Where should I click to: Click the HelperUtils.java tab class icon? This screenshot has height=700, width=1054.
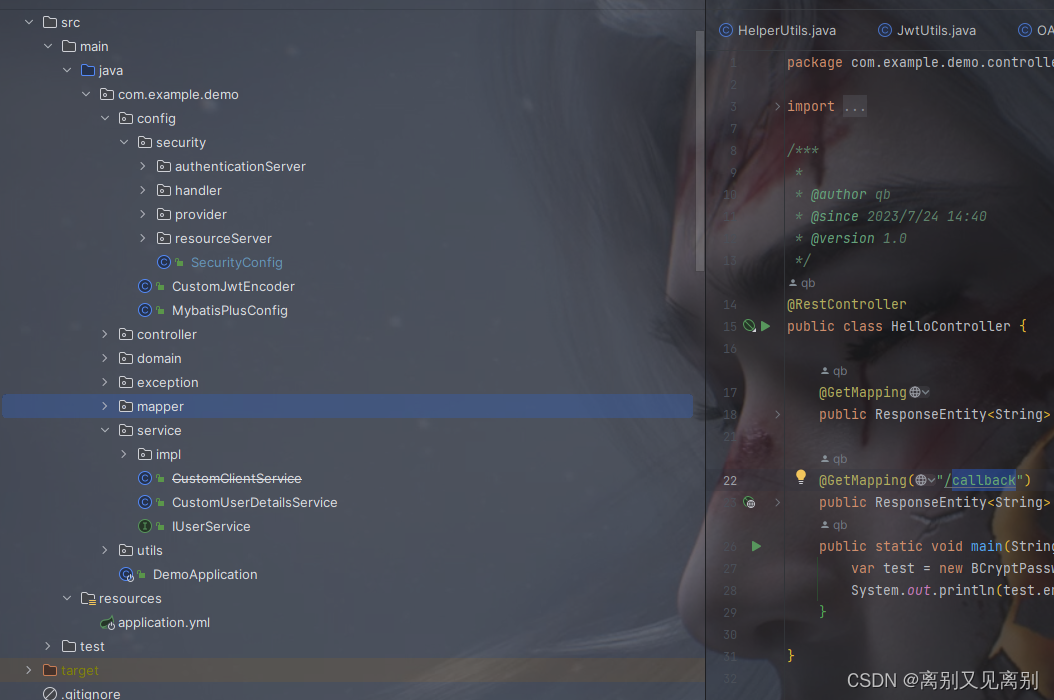(x=726, y=30)
